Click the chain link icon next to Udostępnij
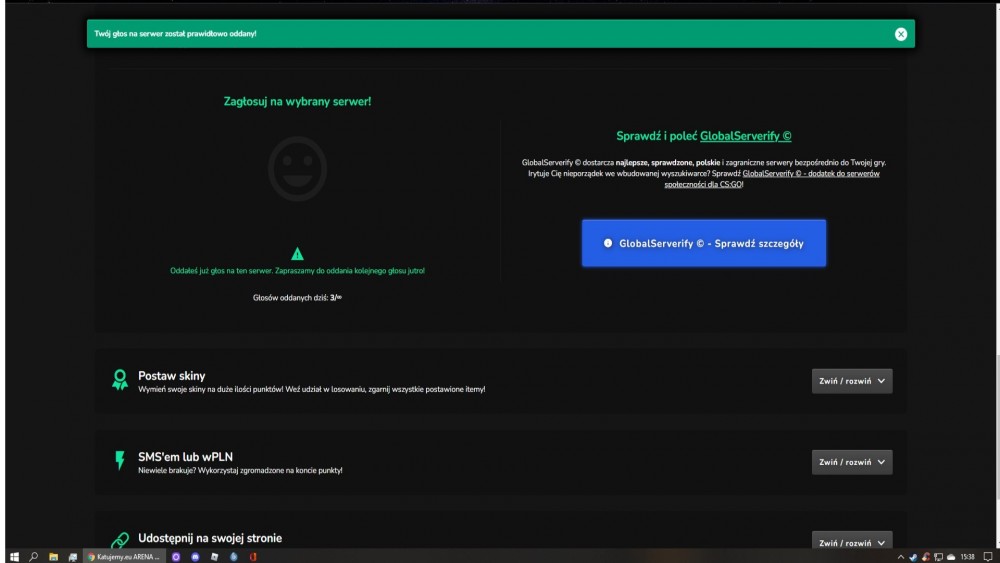Viewport: 1000px width, 563px height. [x=120, y=540]
